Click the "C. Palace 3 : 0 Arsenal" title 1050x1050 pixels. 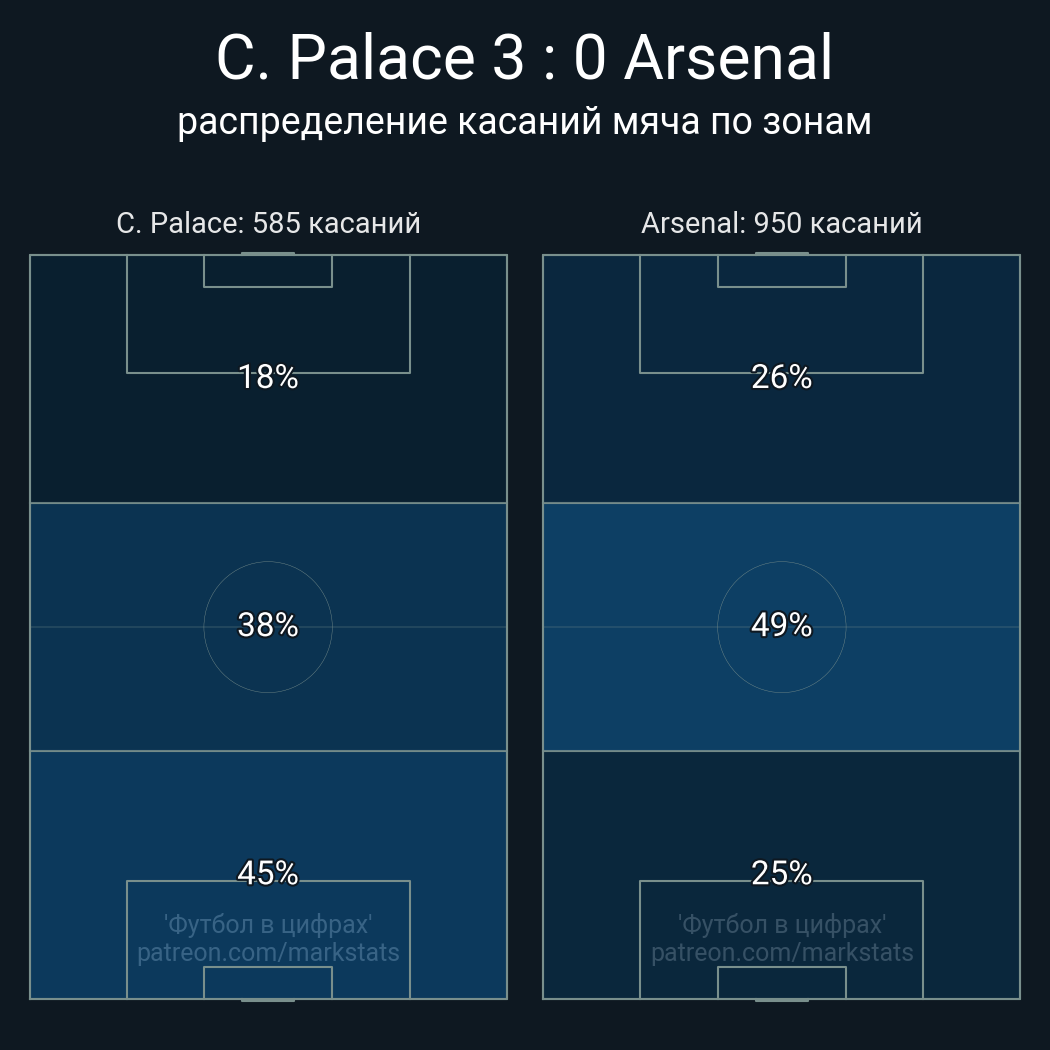coord(524,58)
